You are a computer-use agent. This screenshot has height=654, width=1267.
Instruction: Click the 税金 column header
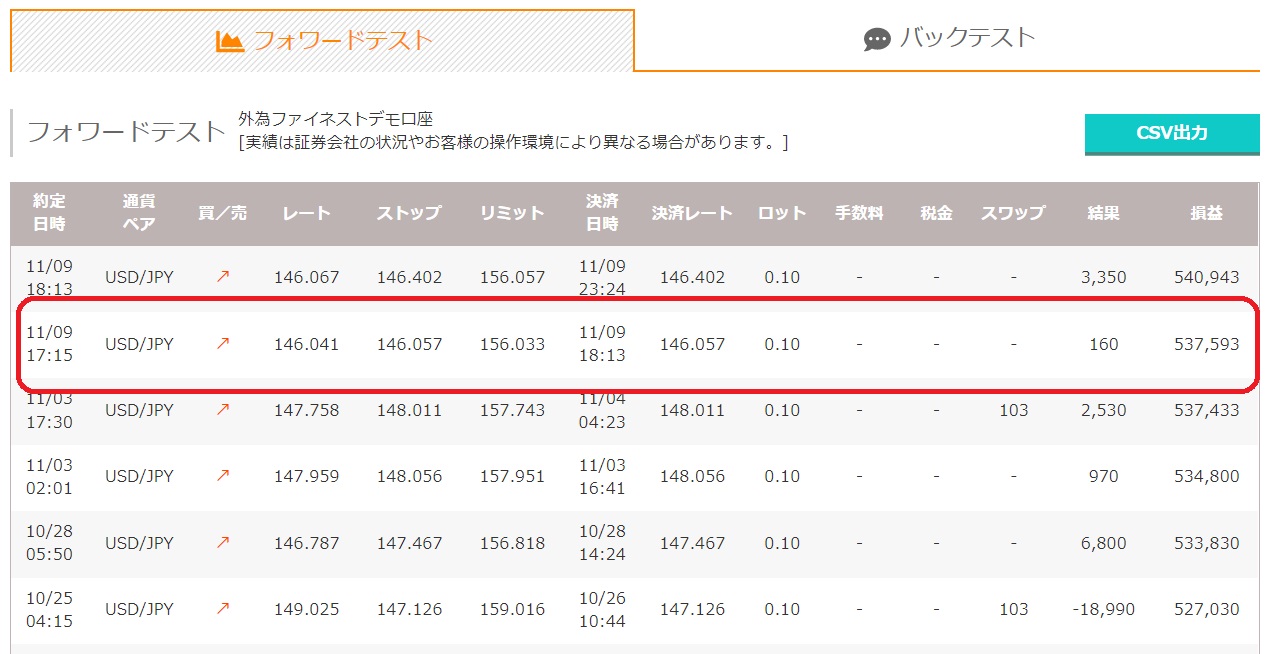click(x=936, y=213)
